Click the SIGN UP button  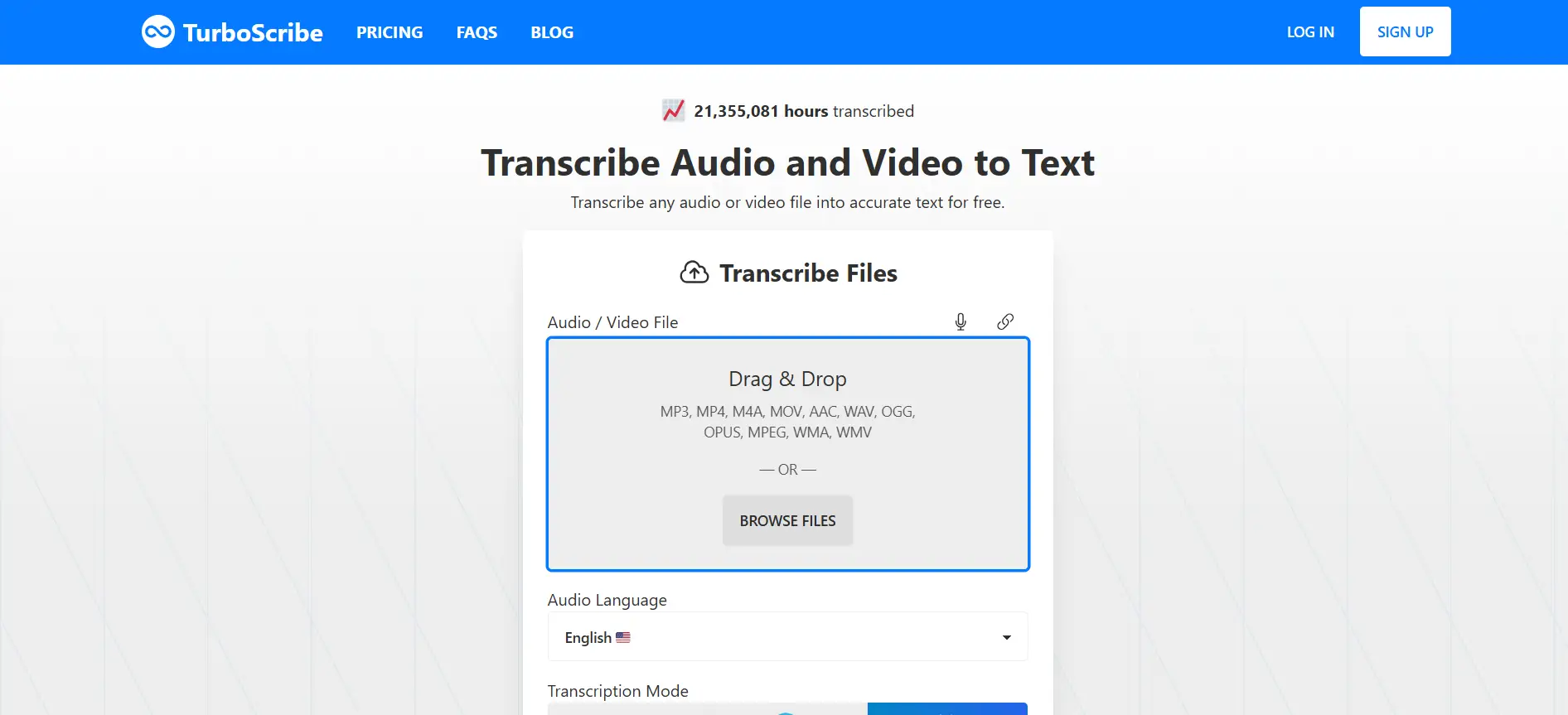[1405, 31]
